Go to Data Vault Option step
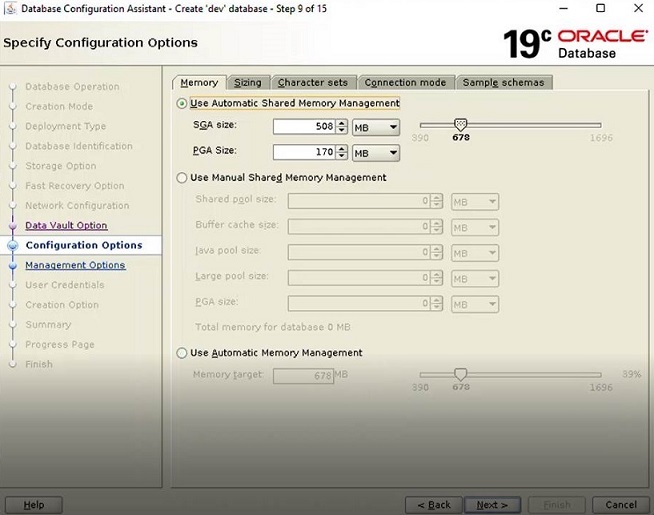The height and width of the screenshot is (515, 654). point(66,225)
